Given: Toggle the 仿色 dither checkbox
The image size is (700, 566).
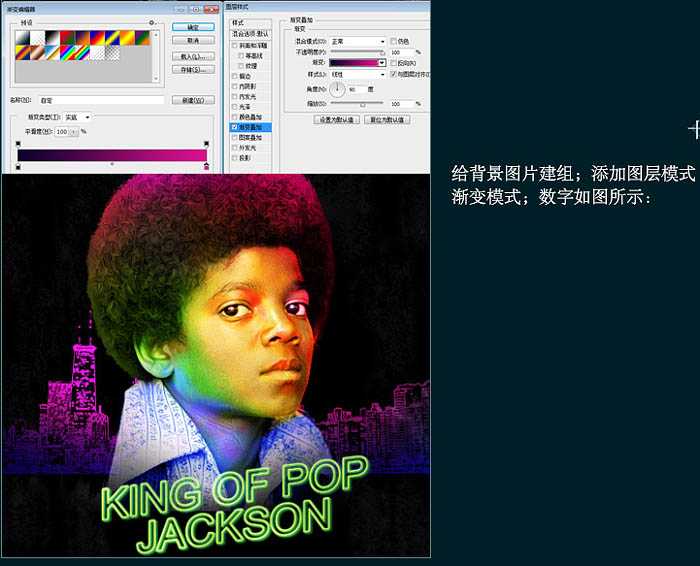Looking at the screenshot, I should (x=393, y=41).
